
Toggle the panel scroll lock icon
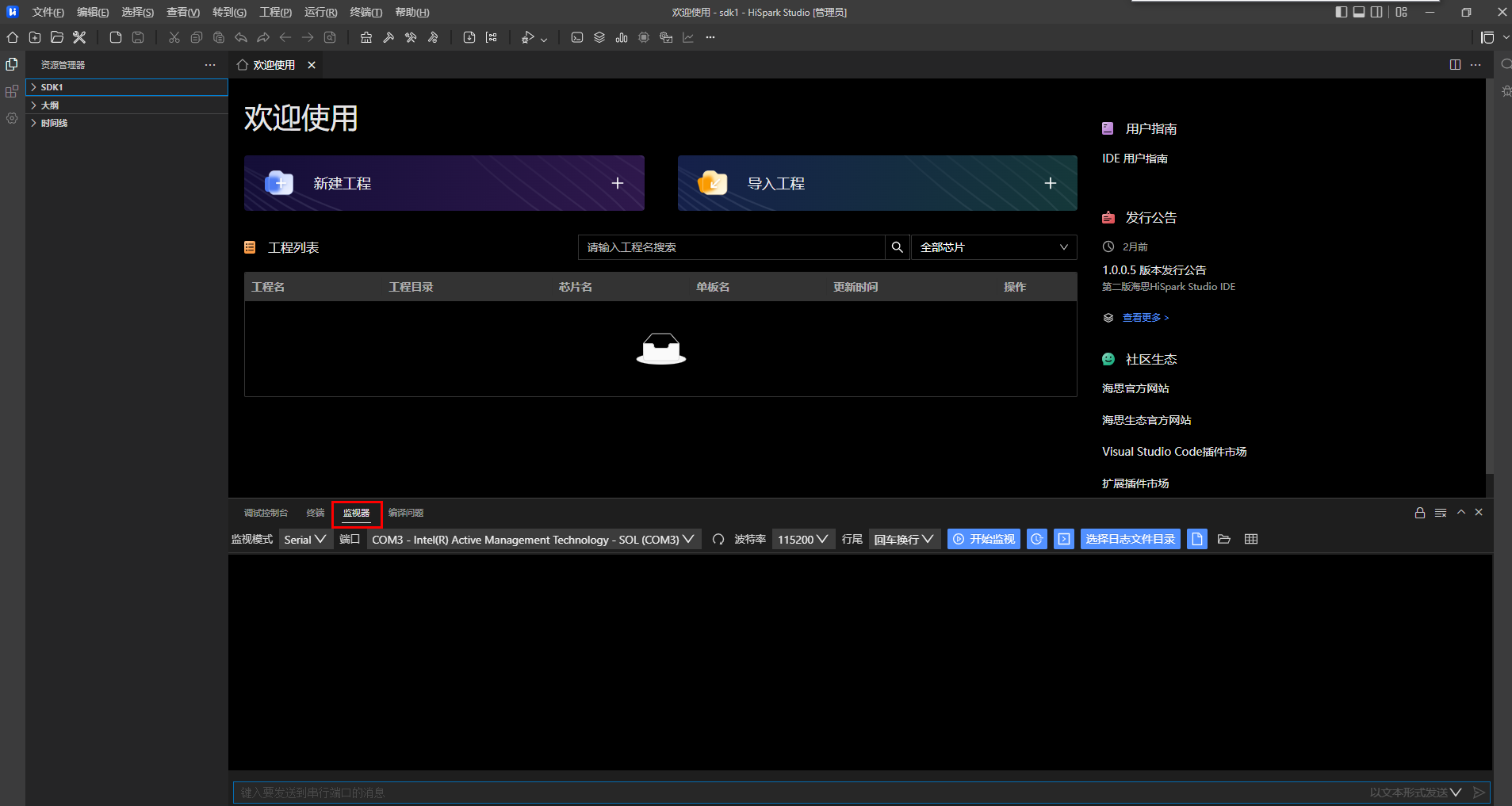coord(1420,513)
